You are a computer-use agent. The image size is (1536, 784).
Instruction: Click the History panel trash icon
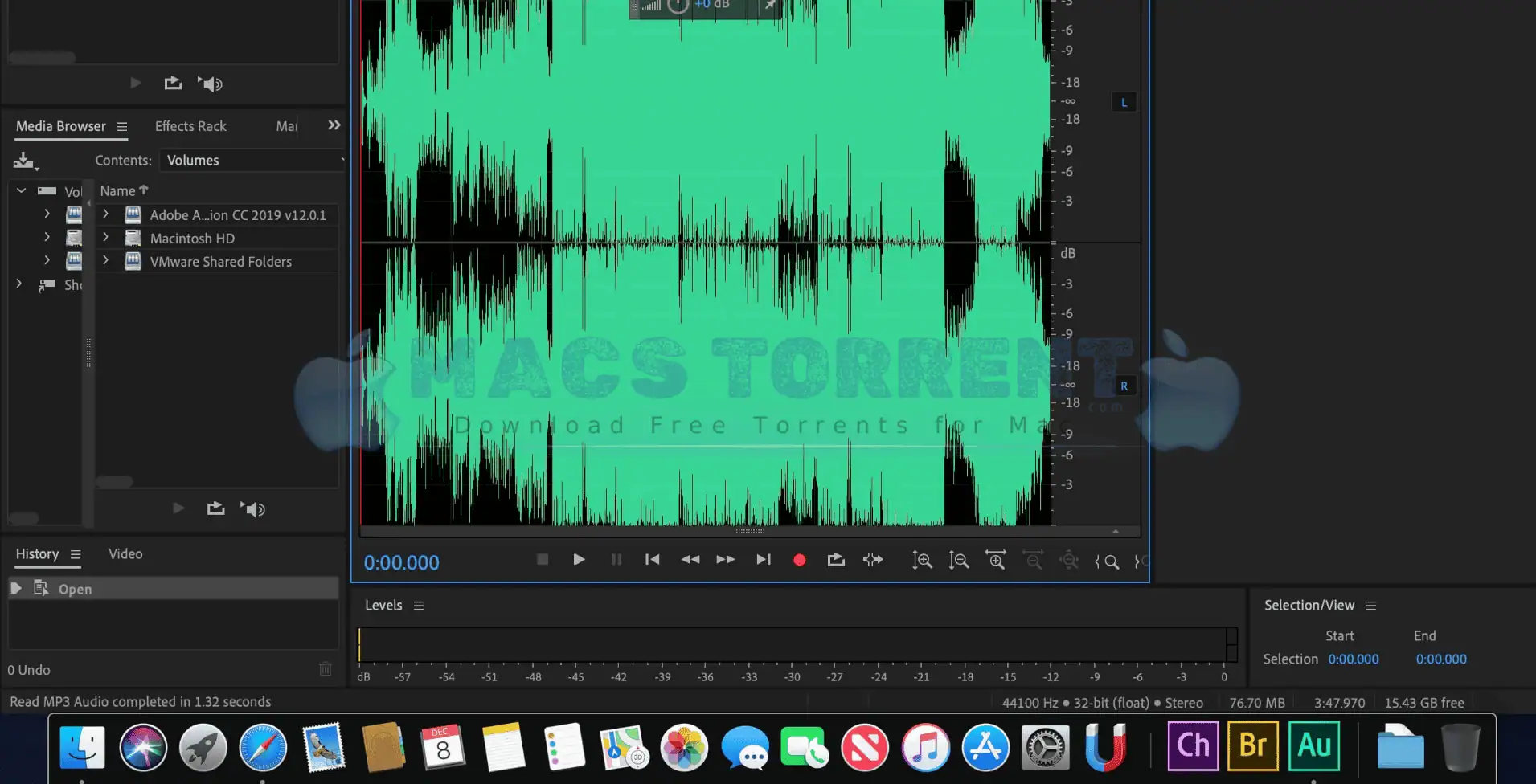tap(326, 669)
